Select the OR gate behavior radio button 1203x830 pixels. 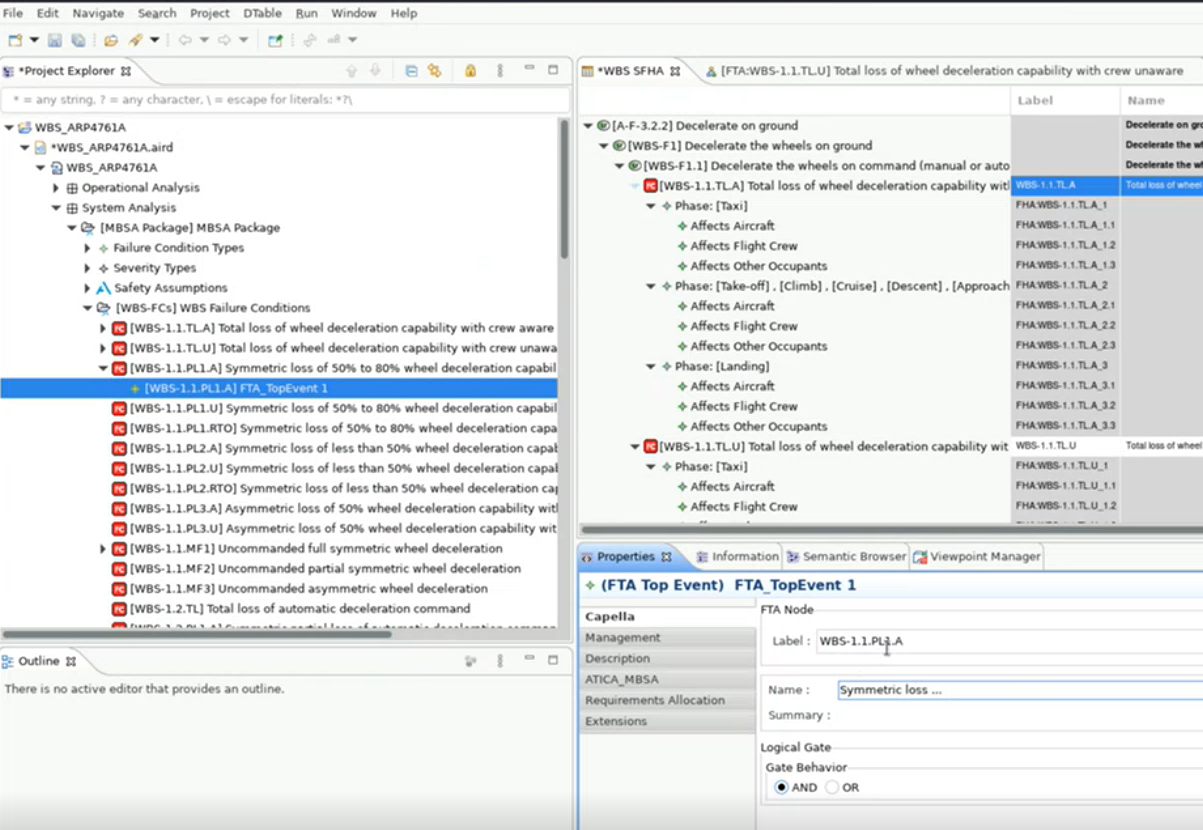832,788
